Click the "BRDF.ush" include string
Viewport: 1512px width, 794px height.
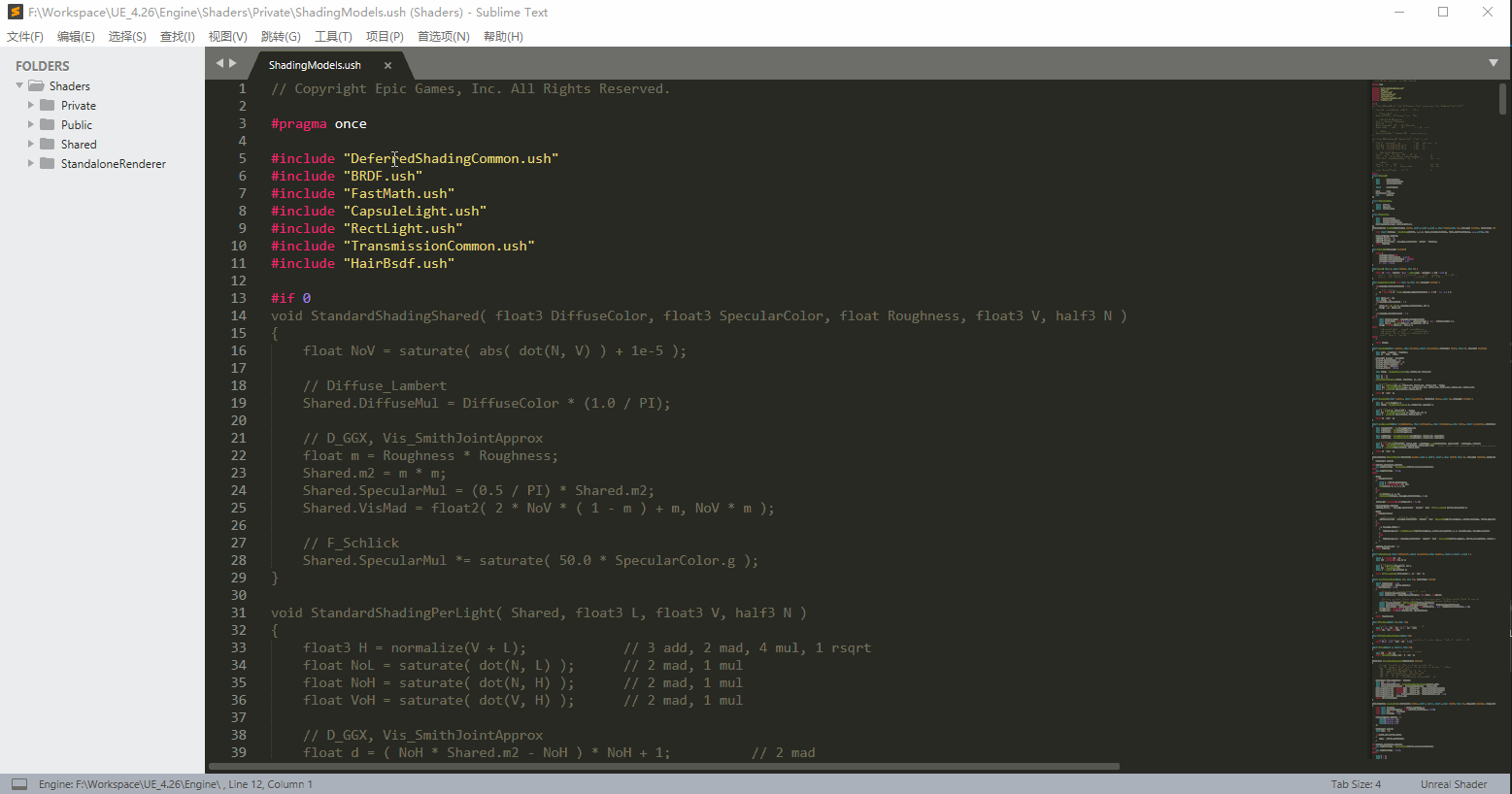(383, 176)
